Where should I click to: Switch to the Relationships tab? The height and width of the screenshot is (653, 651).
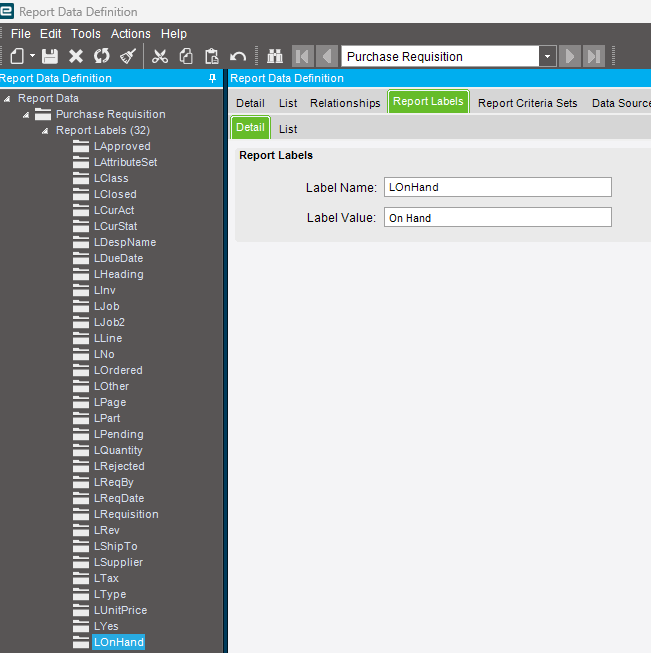pyautogui.click(x=345, y=103)
